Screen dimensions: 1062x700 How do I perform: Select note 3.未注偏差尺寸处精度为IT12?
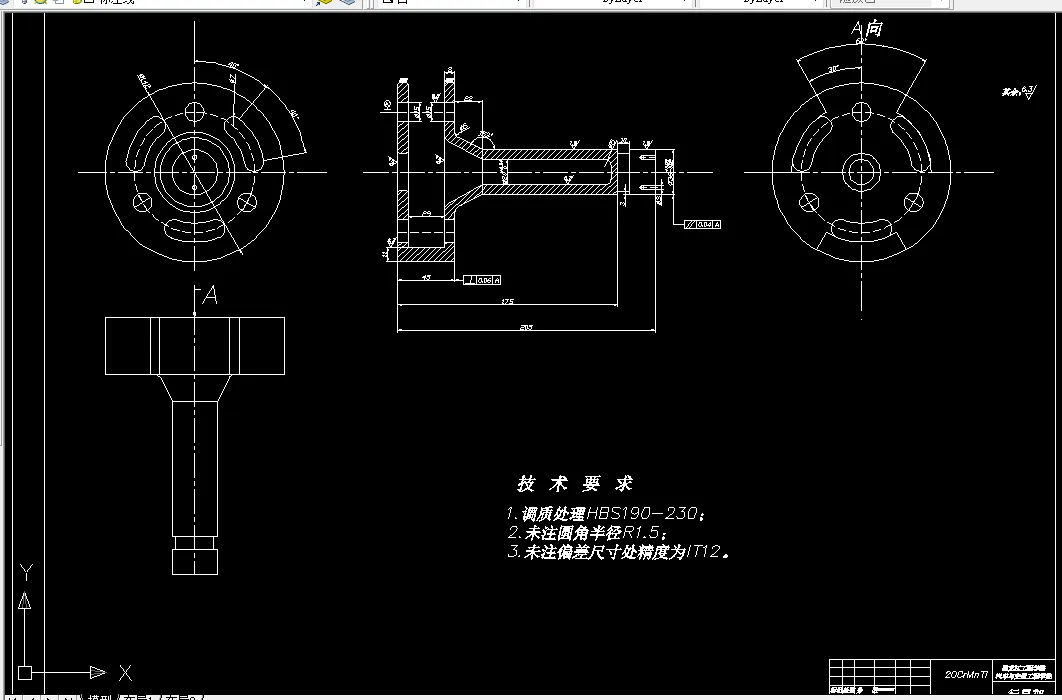(x=618, y=552)
